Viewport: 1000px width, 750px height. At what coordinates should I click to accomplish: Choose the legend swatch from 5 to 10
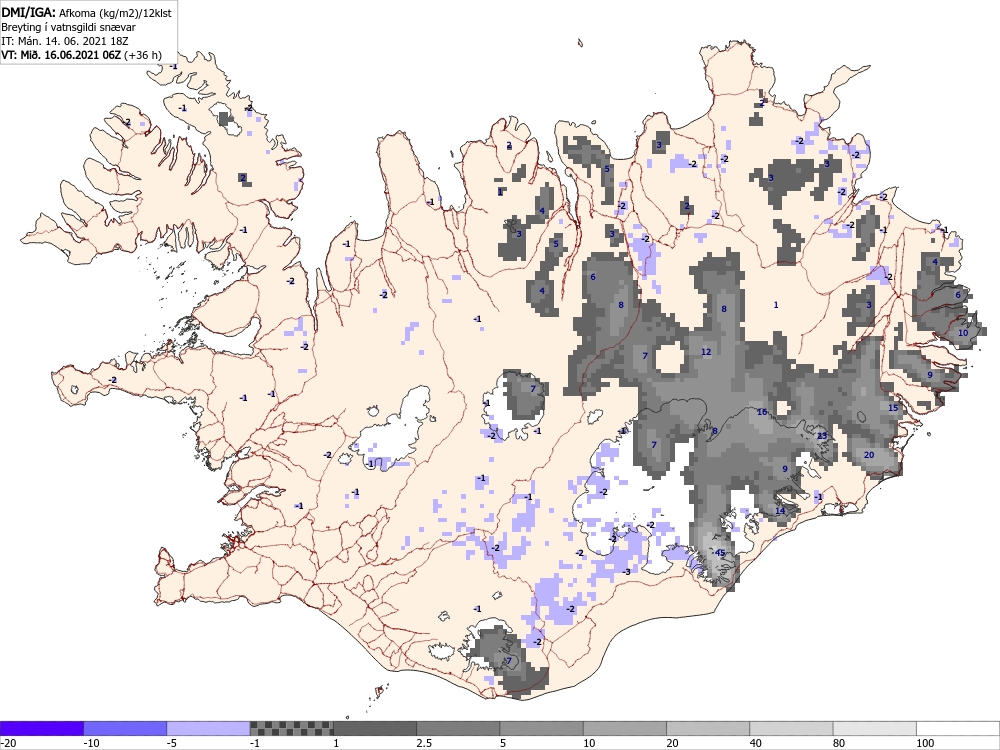[541, 728]
